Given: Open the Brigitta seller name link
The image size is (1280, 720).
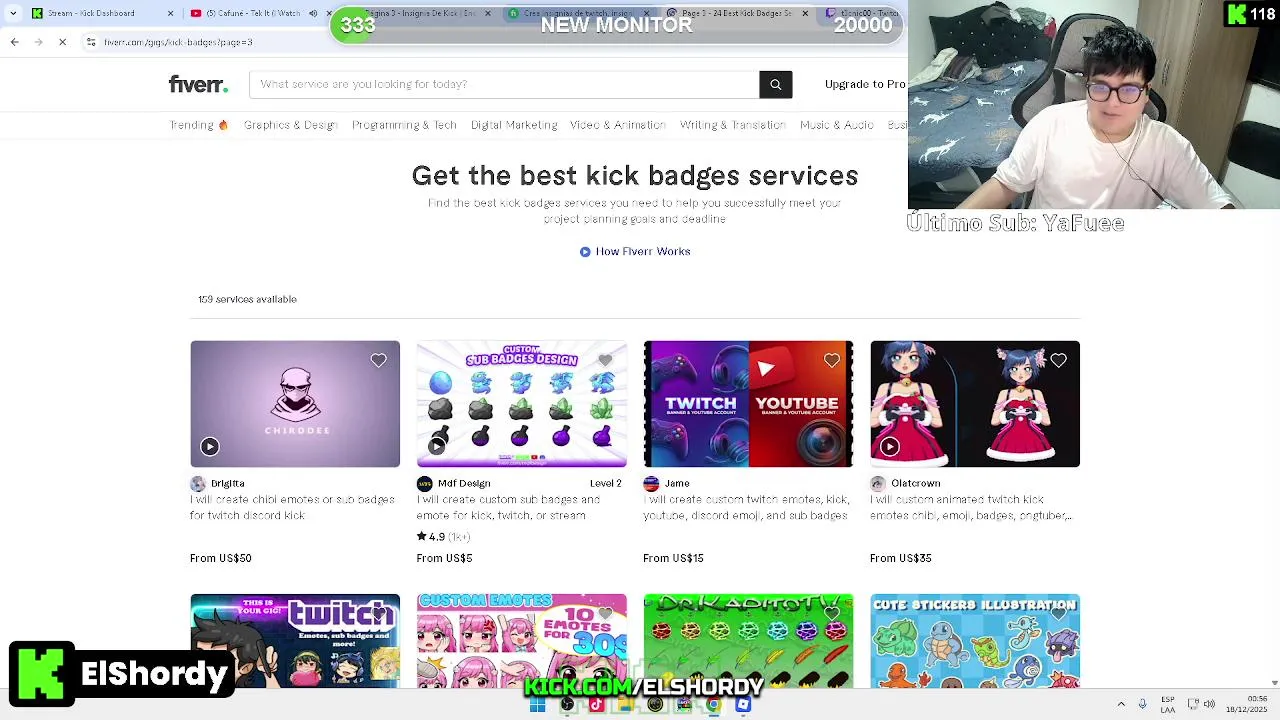Looking at the screenshot, I should 227,483.
